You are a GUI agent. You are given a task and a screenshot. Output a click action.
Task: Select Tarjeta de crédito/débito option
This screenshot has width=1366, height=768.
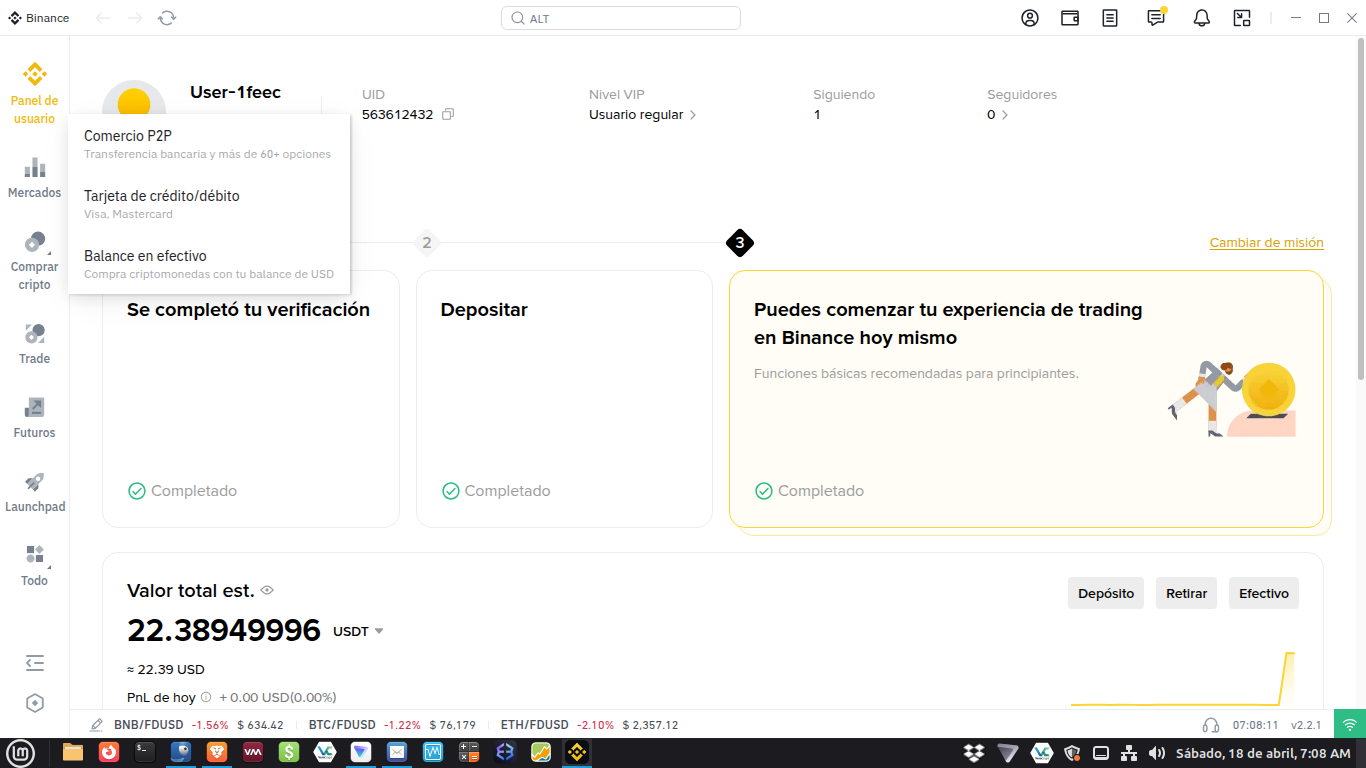click(x=209, y=204)
